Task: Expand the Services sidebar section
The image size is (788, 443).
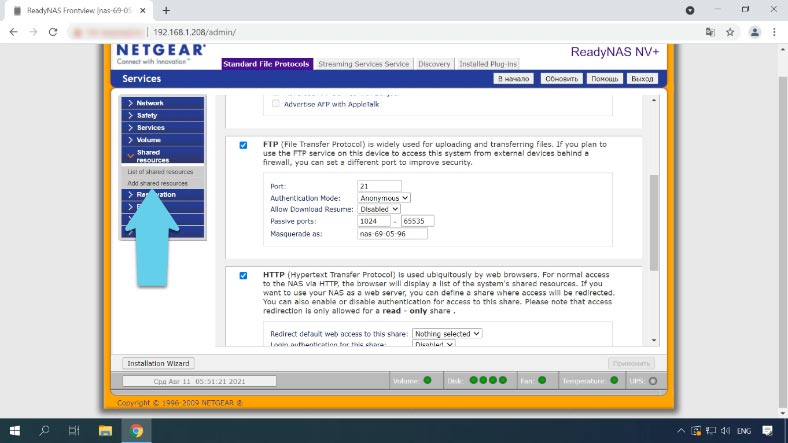Action: (163, 128)
